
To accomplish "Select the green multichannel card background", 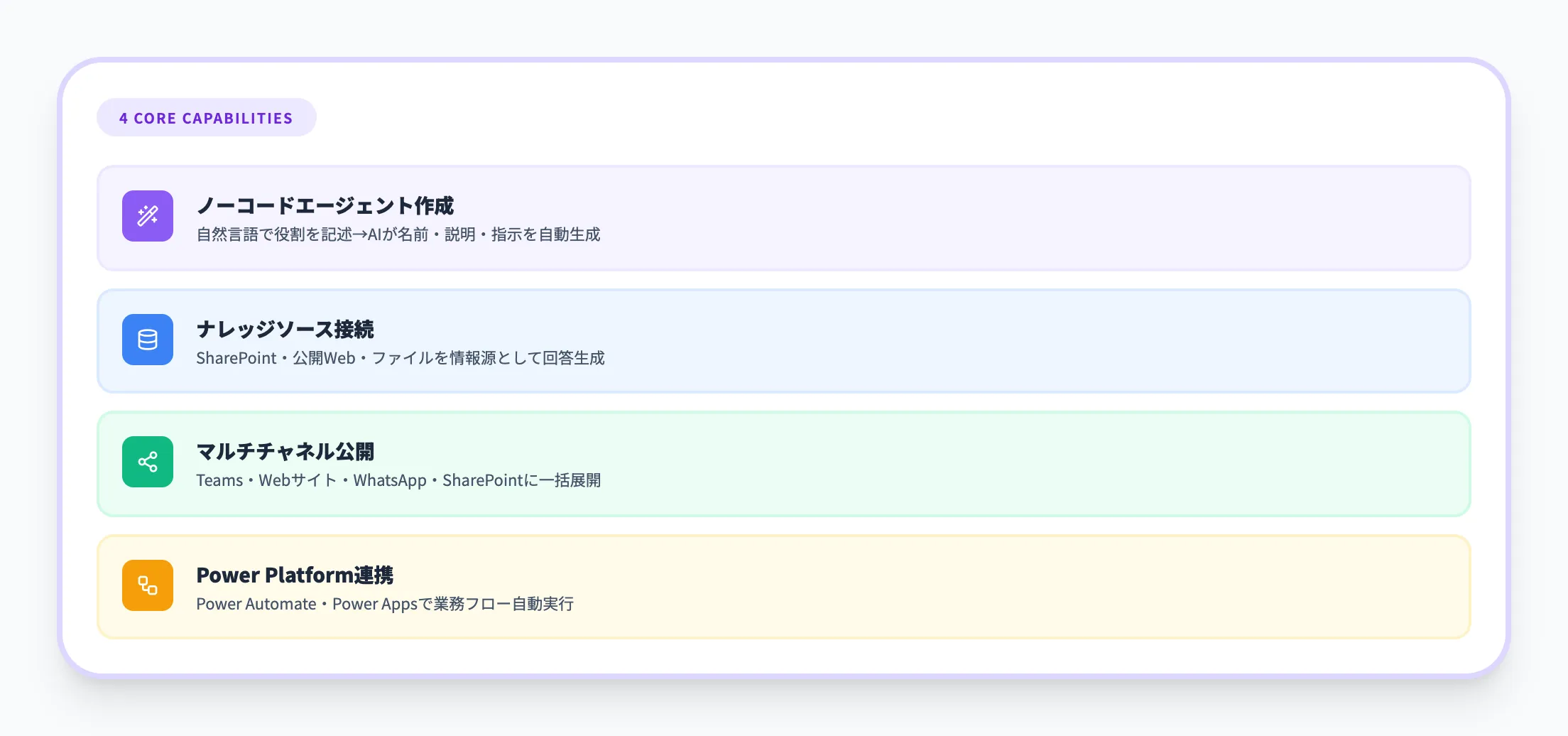I will click(994, 463).
